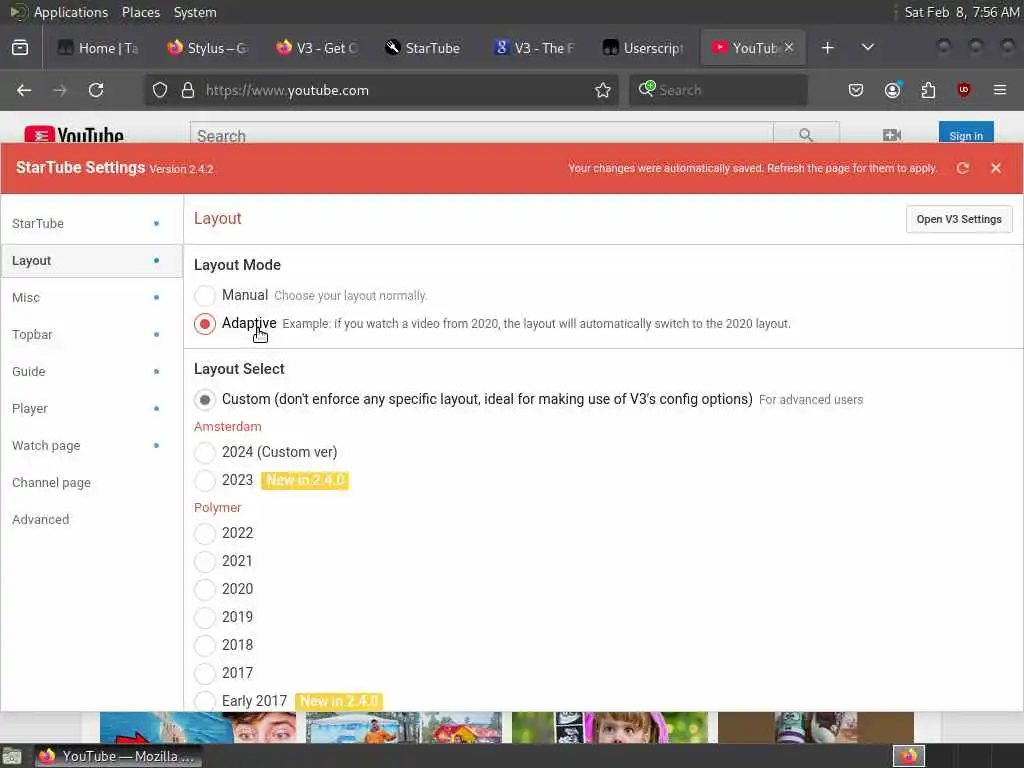Close the YouTube tab

tap(789, 47)
